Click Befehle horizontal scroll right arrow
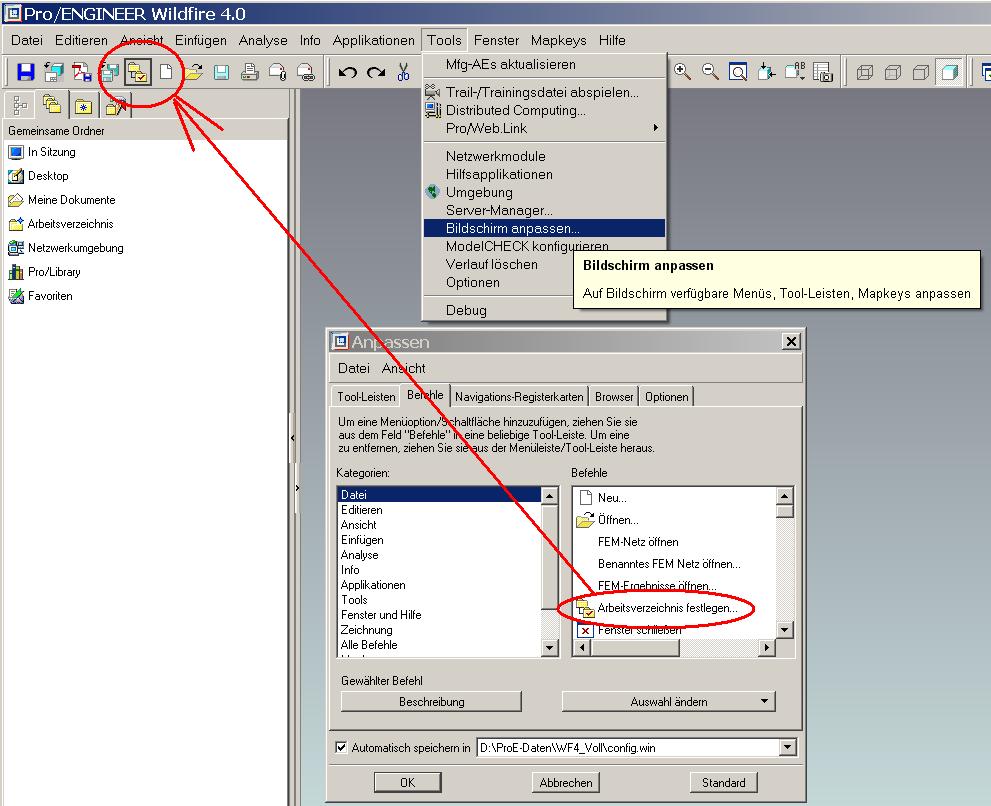 tap(767, 647)
